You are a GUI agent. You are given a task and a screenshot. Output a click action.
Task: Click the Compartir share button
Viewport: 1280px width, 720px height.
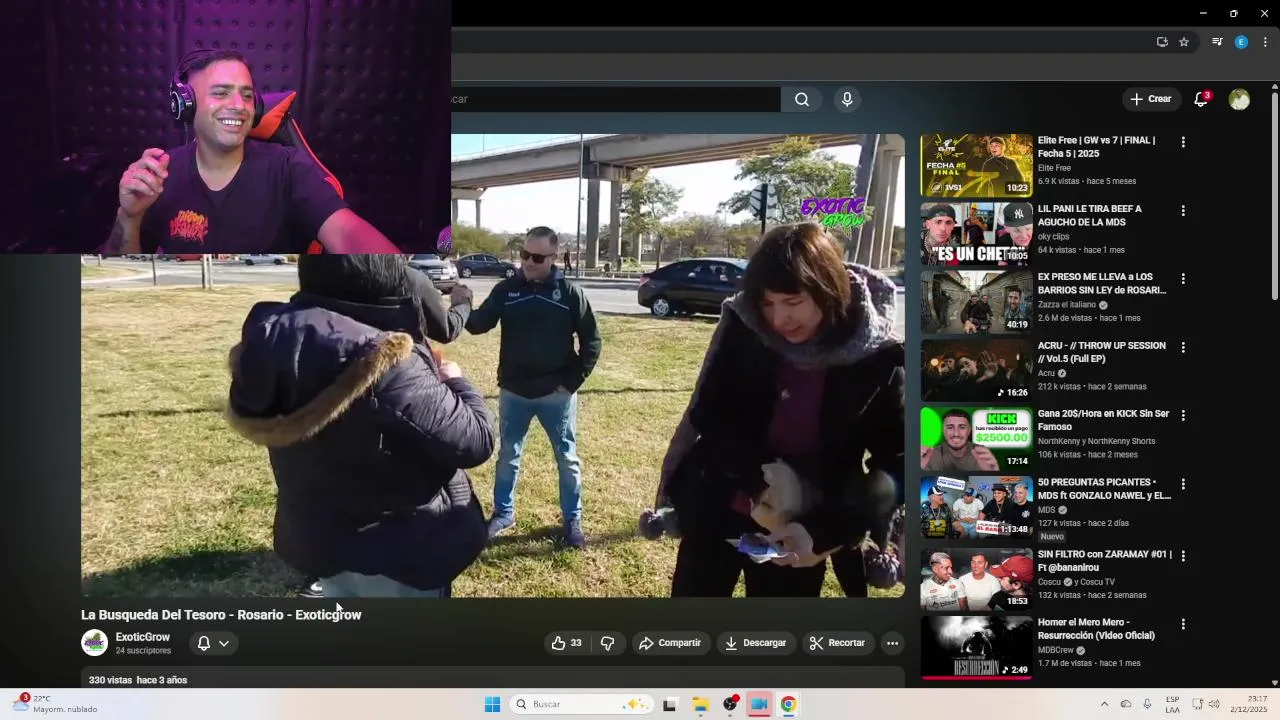pyautogui.click(x=670, y=643)
